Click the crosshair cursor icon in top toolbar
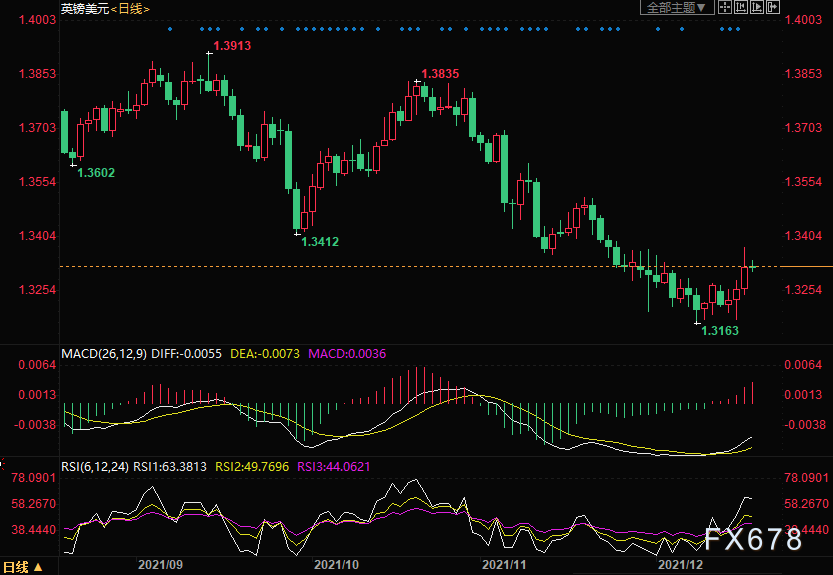Image resolution: width=833 pixels, height=575 pixels. pos(725,7)
